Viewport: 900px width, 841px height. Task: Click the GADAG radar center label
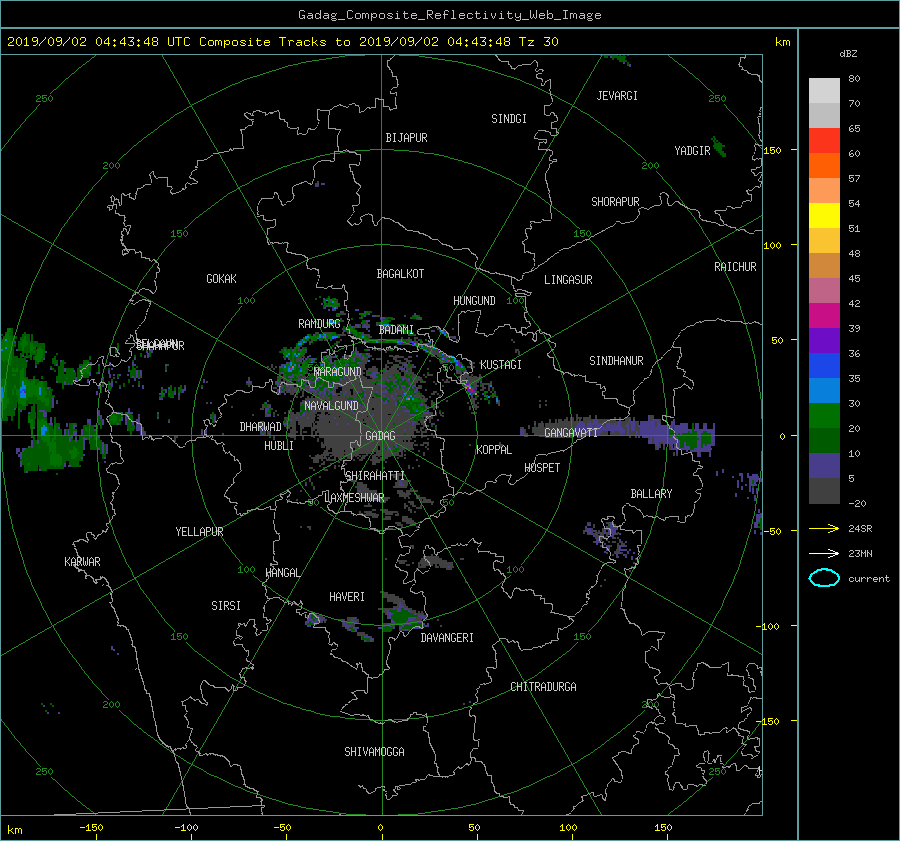tap(380, 436)
